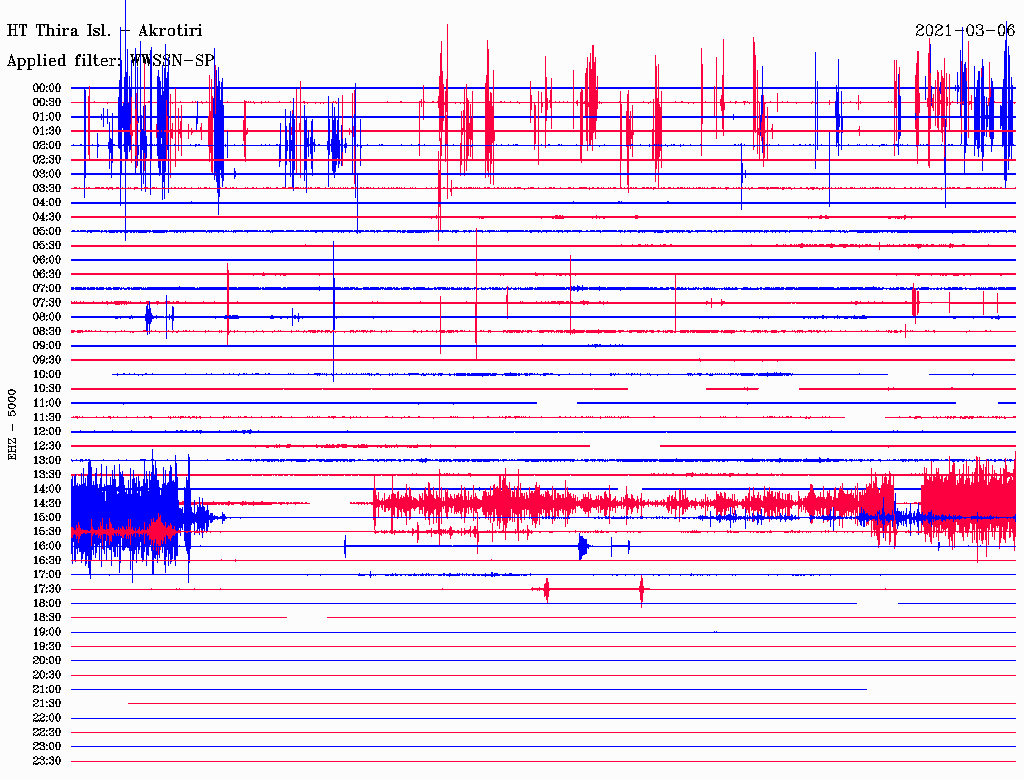
Task: Select the 07:00 time label
Action: [47, 289]
